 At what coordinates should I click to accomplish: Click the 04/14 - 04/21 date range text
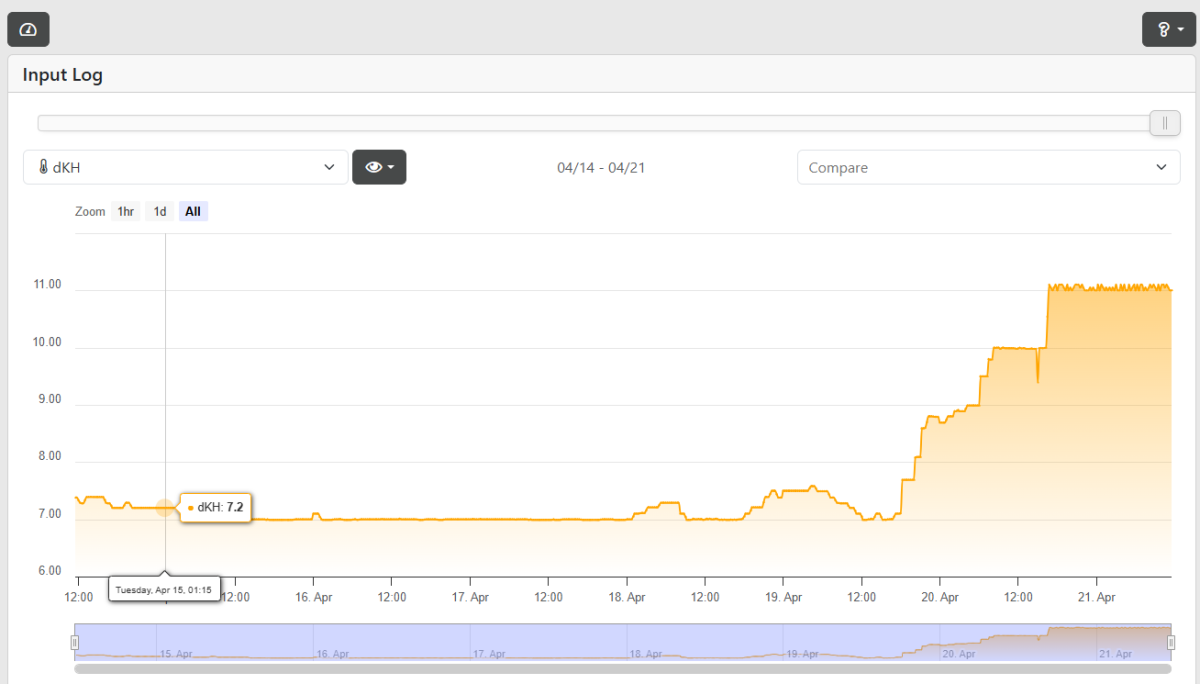pos(601,168)
